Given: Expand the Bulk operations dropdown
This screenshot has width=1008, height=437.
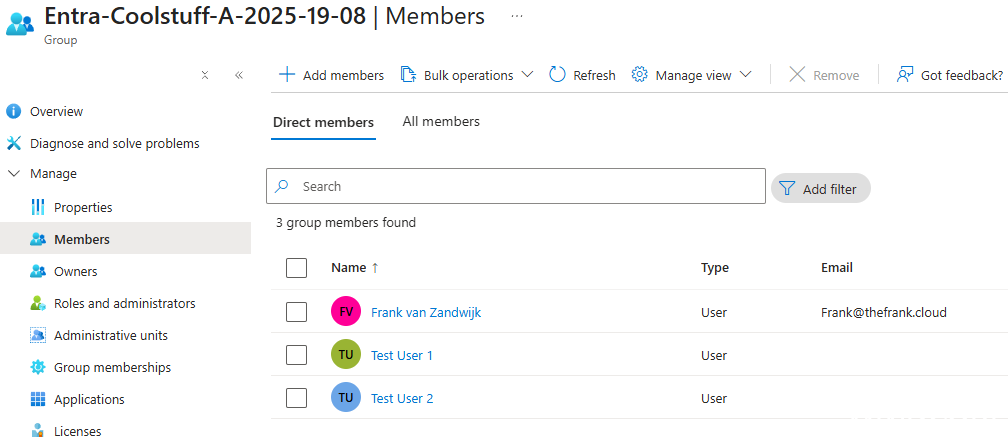Looking at the screenshot, I should tap(527, 75).
